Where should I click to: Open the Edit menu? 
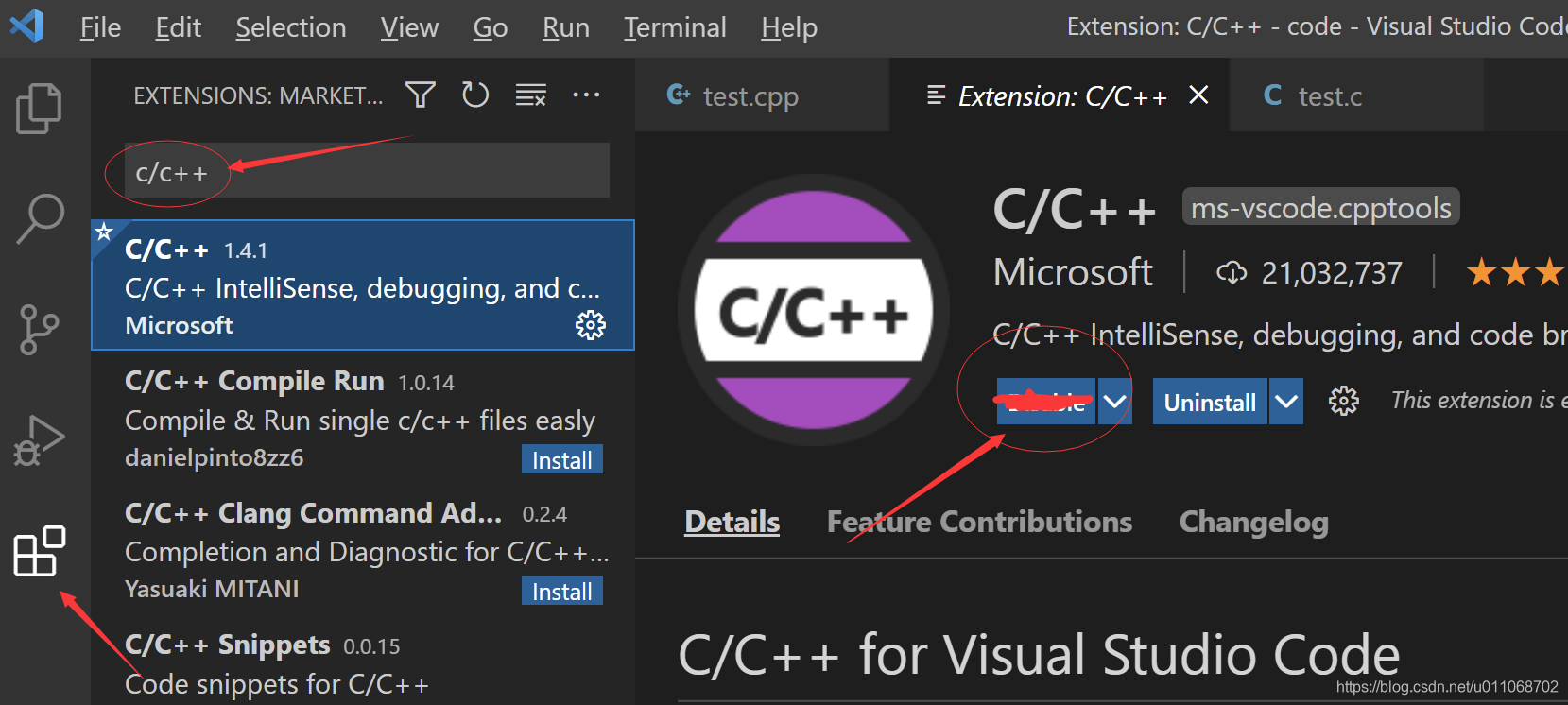click(179, 27)
